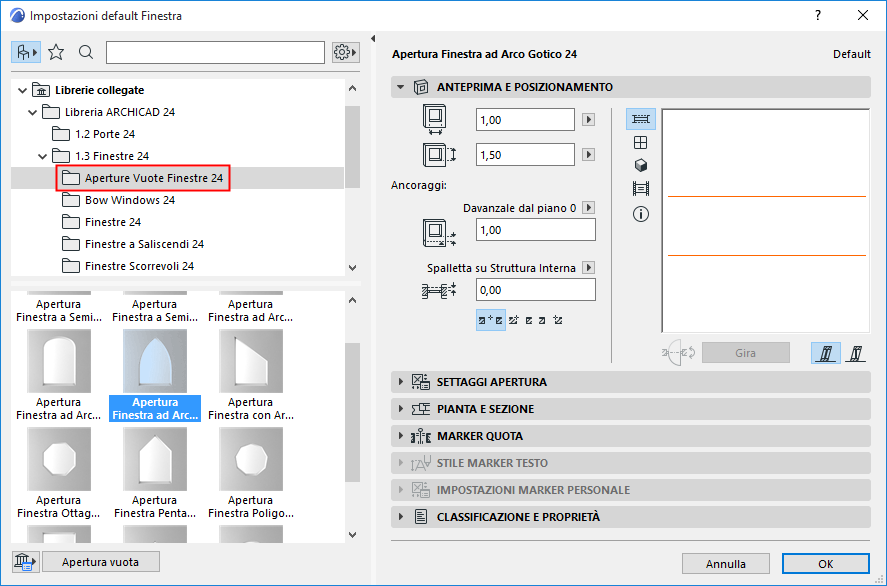
Task: Open width options arrow next to 1,00
Action: click(588, 120)
